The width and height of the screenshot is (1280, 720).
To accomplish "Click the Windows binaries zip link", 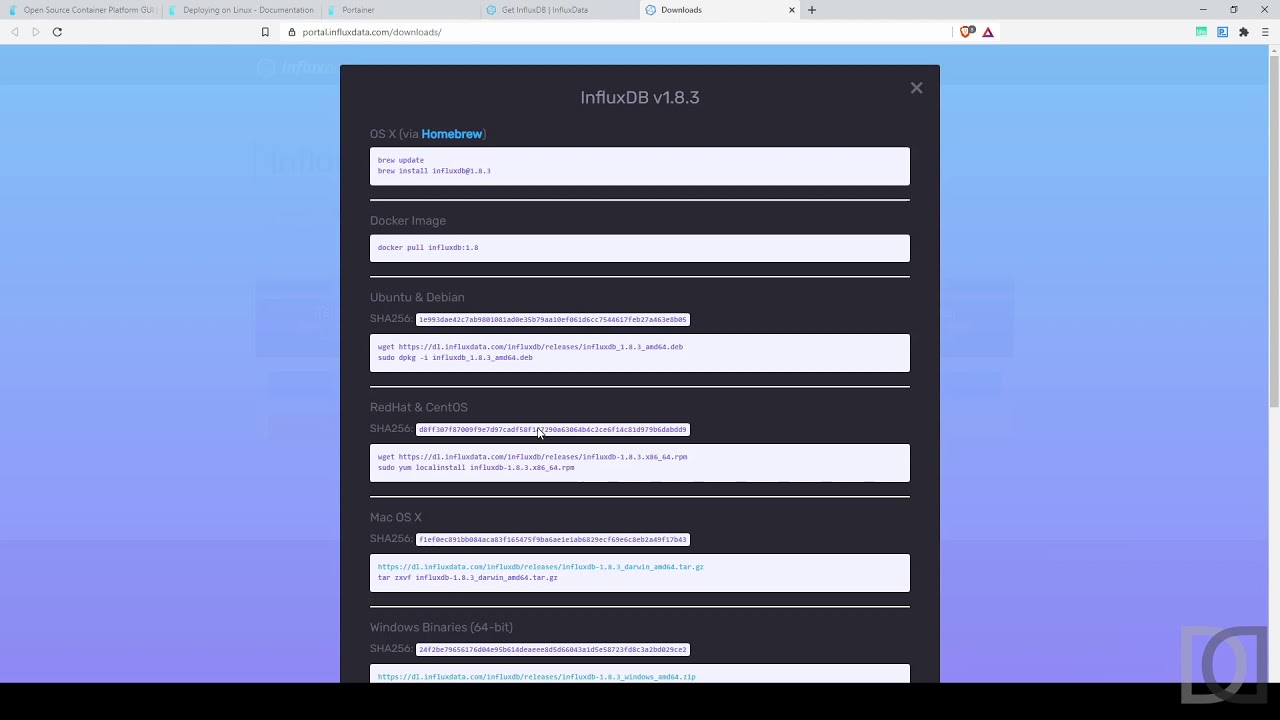I will point(537,677).
